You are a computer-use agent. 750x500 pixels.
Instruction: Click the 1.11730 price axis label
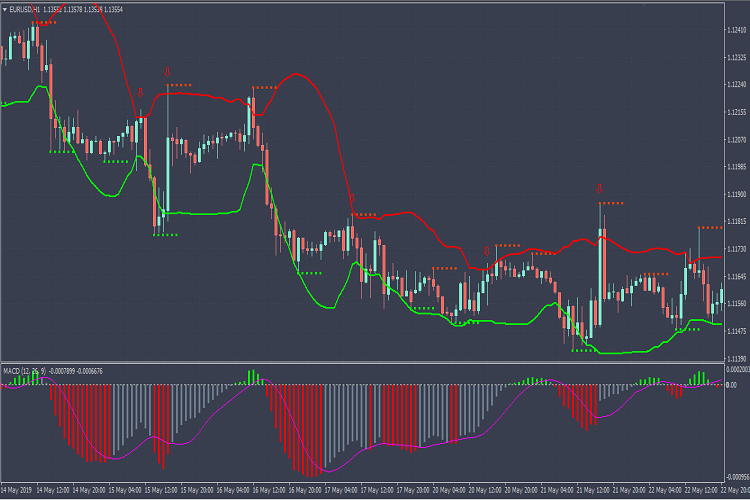737,249
